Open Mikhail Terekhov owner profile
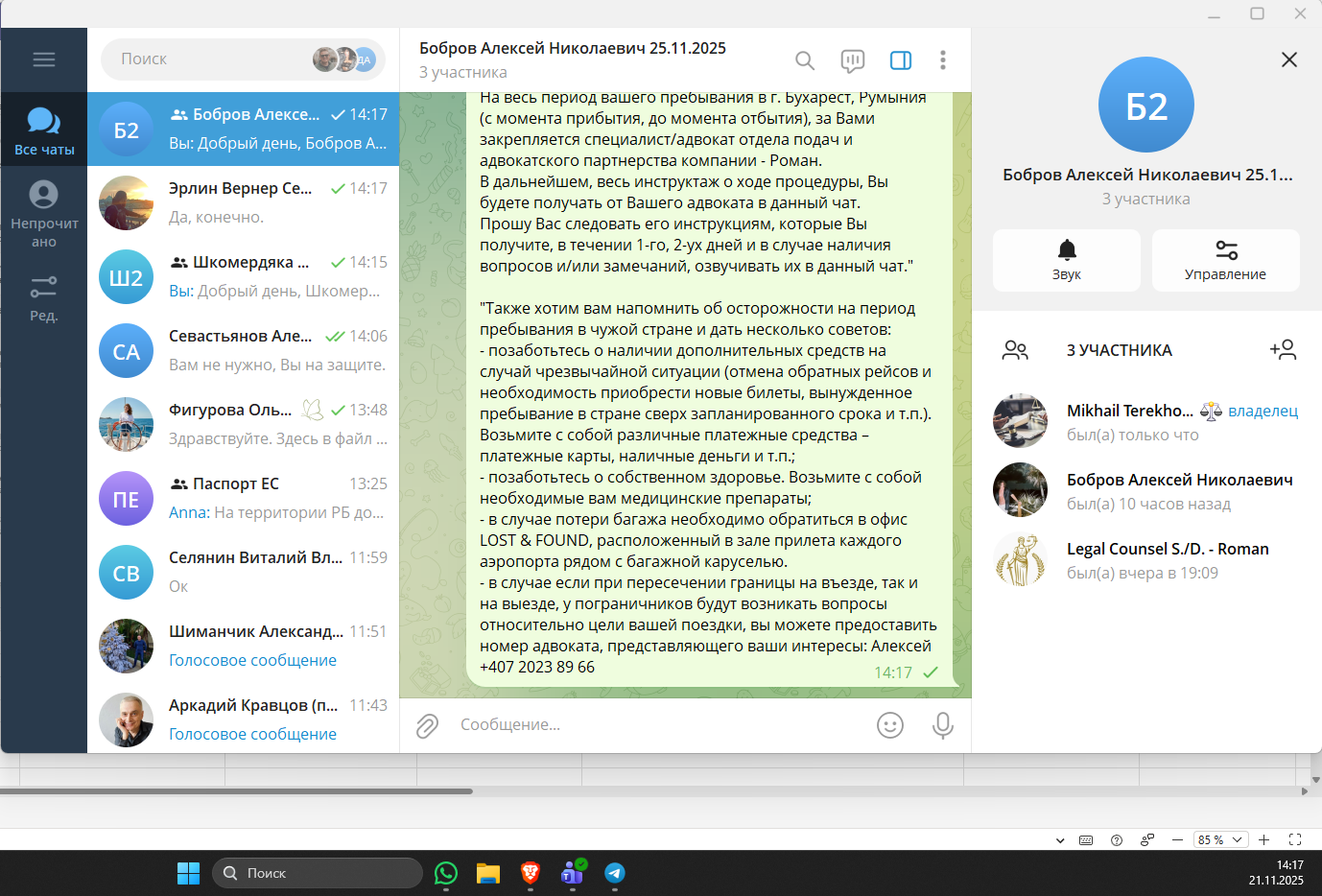Screen dimensions: 1322x896 click(x=1146, y=421)
